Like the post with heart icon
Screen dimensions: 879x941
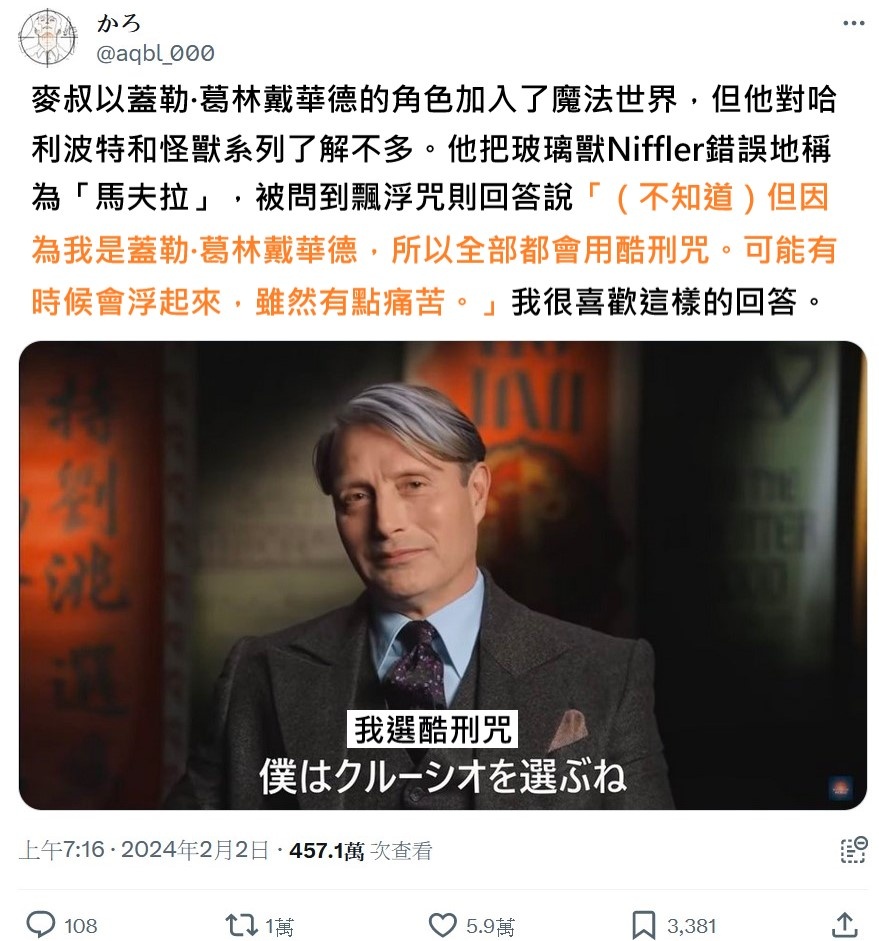tap(443, 925)
